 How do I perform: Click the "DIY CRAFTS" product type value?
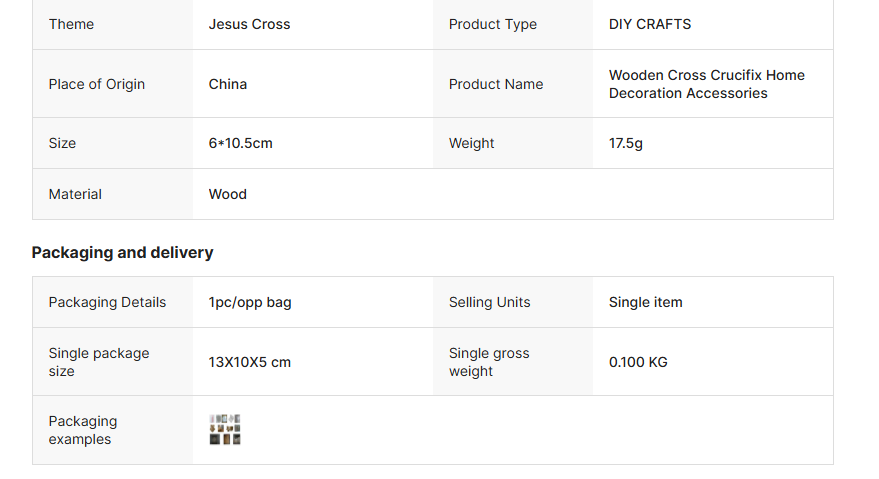[649, 24]
